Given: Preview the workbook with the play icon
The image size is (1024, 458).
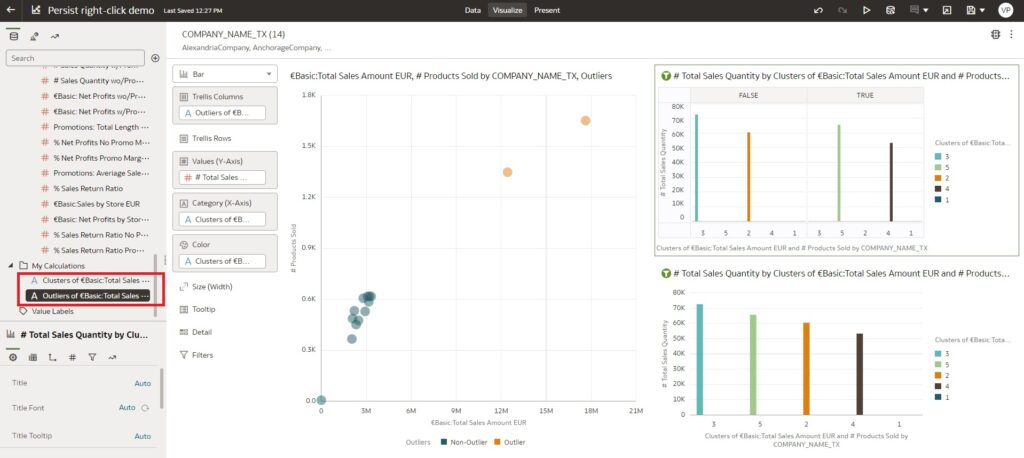Looking at the screenshot, I should click(x=866, y=10).
